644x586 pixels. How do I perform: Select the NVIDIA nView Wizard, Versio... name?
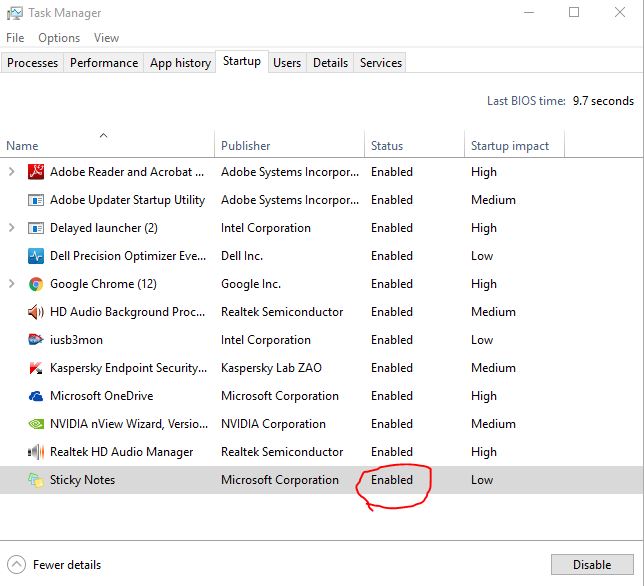129,424
